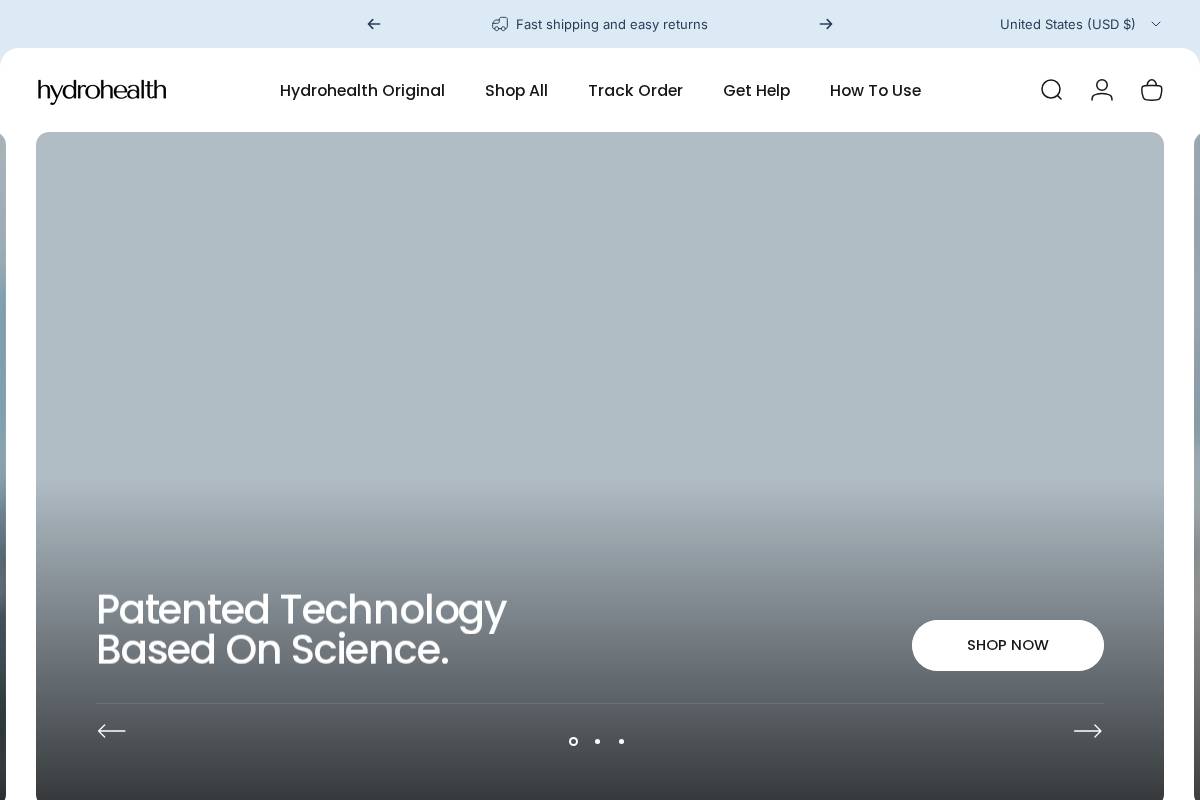Open the United States (USD $) country selector
Viewport: 1200px width, 800px height.
pyautogui.click(x=1068, y=24)
